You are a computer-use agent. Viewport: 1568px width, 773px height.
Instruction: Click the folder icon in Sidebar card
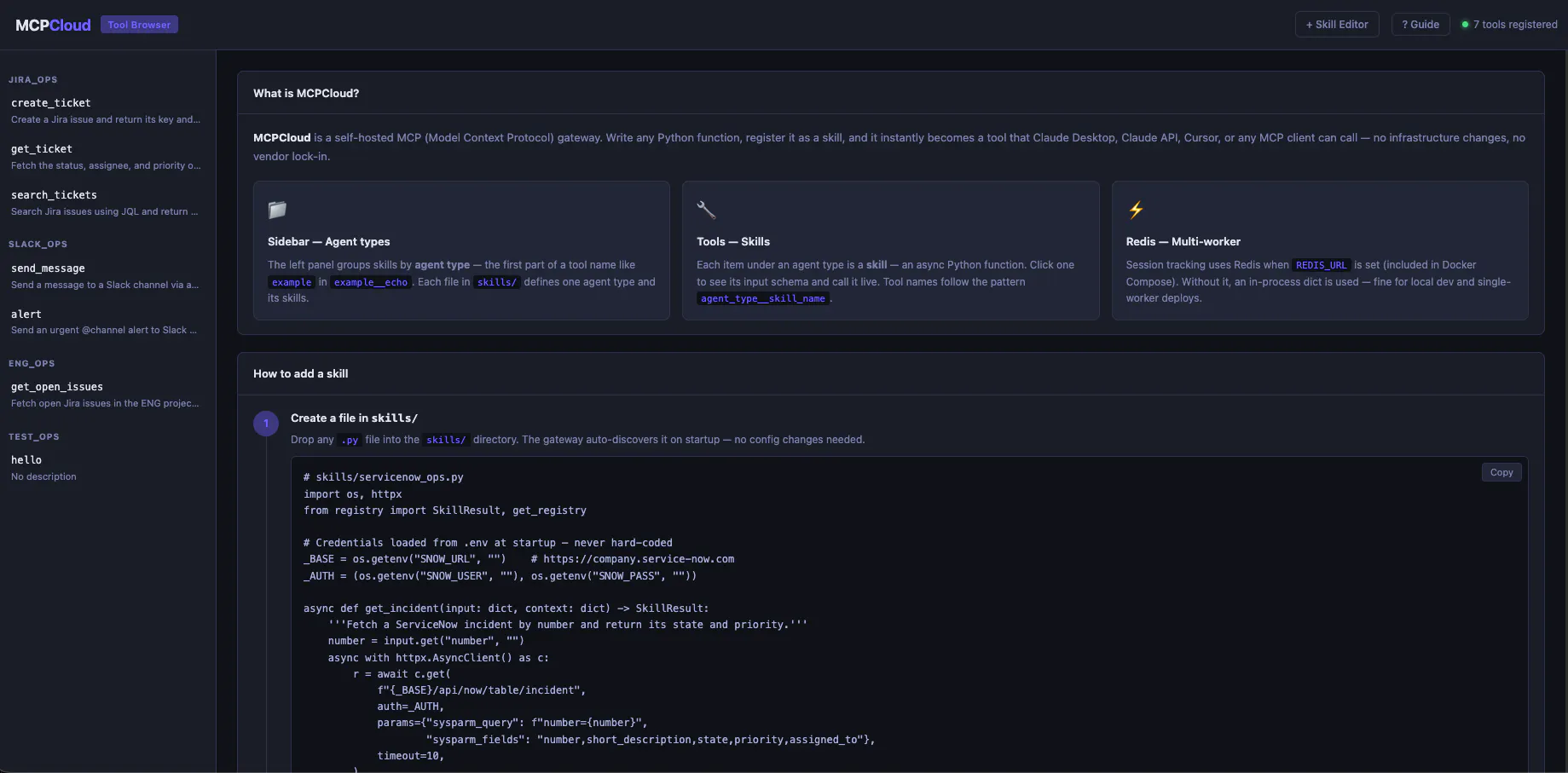click(x=277, y=210)
